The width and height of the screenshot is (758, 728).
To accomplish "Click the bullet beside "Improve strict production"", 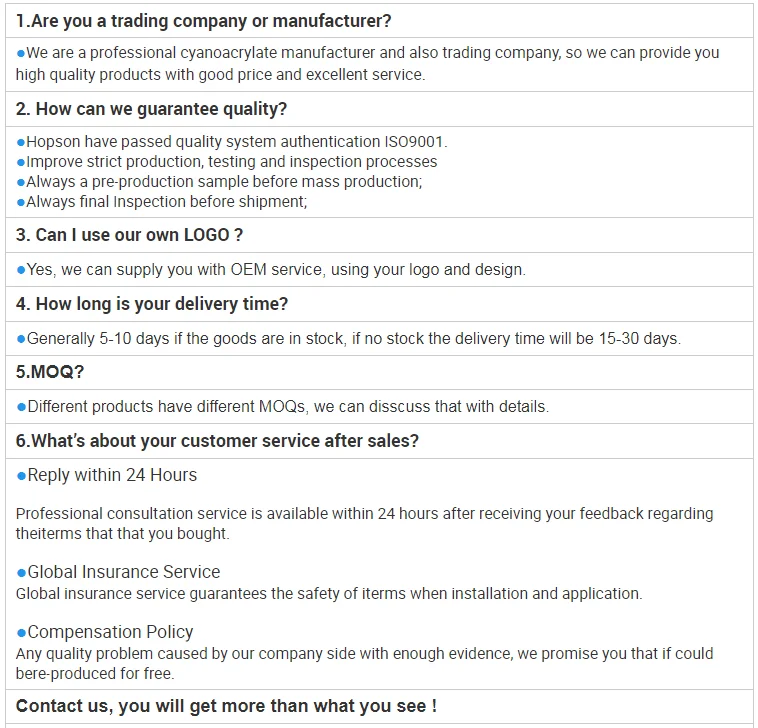I will click(21, 162).
